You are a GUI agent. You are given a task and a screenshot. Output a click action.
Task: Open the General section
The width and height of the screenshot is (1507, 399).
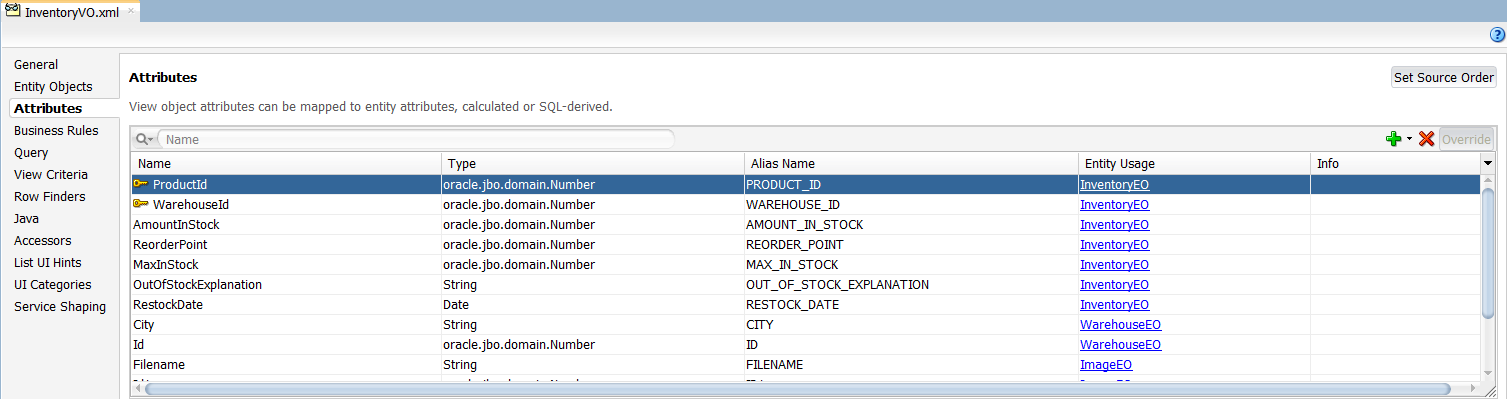(36, 64)
